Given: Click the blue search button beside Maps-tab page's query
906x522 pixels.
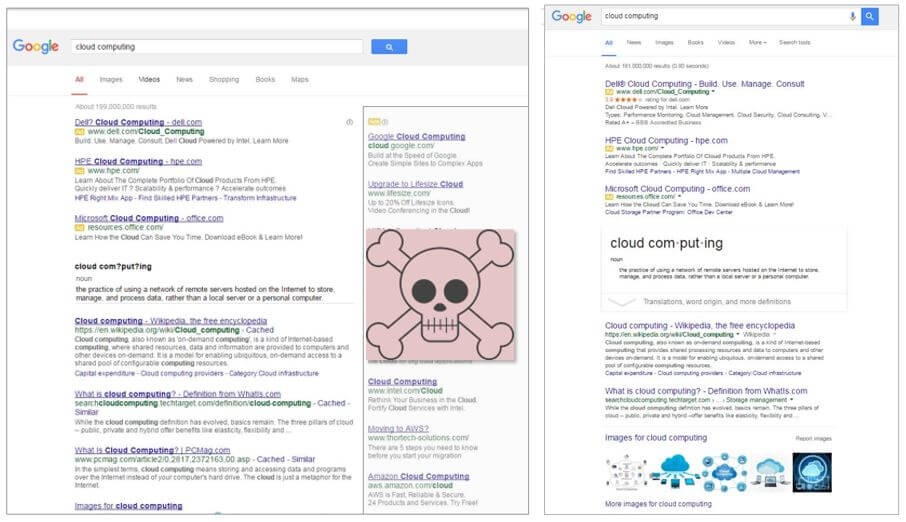Looking at the screenshot, I should pyautogui.click(x=389, y=47).
